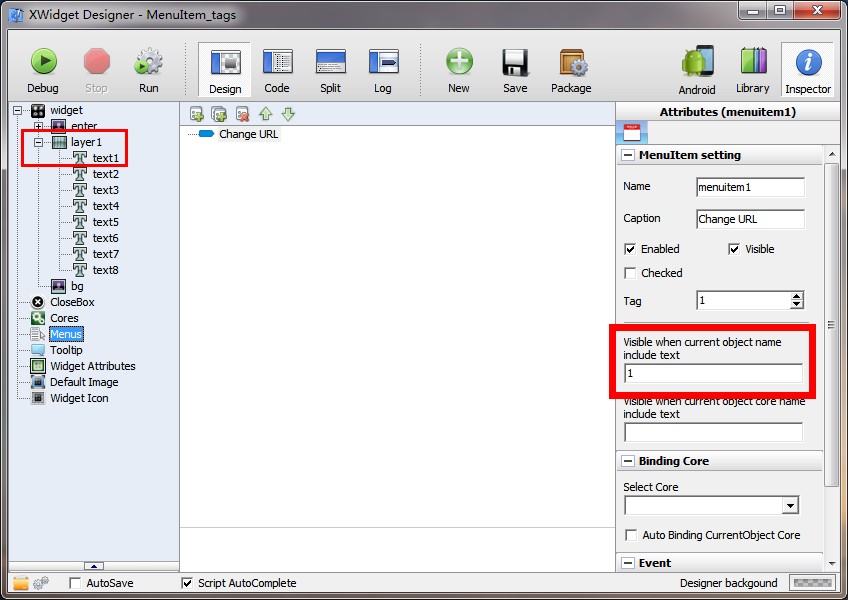Click the delete menu item icon
This screenshot has width=848, height=600.
242,114
